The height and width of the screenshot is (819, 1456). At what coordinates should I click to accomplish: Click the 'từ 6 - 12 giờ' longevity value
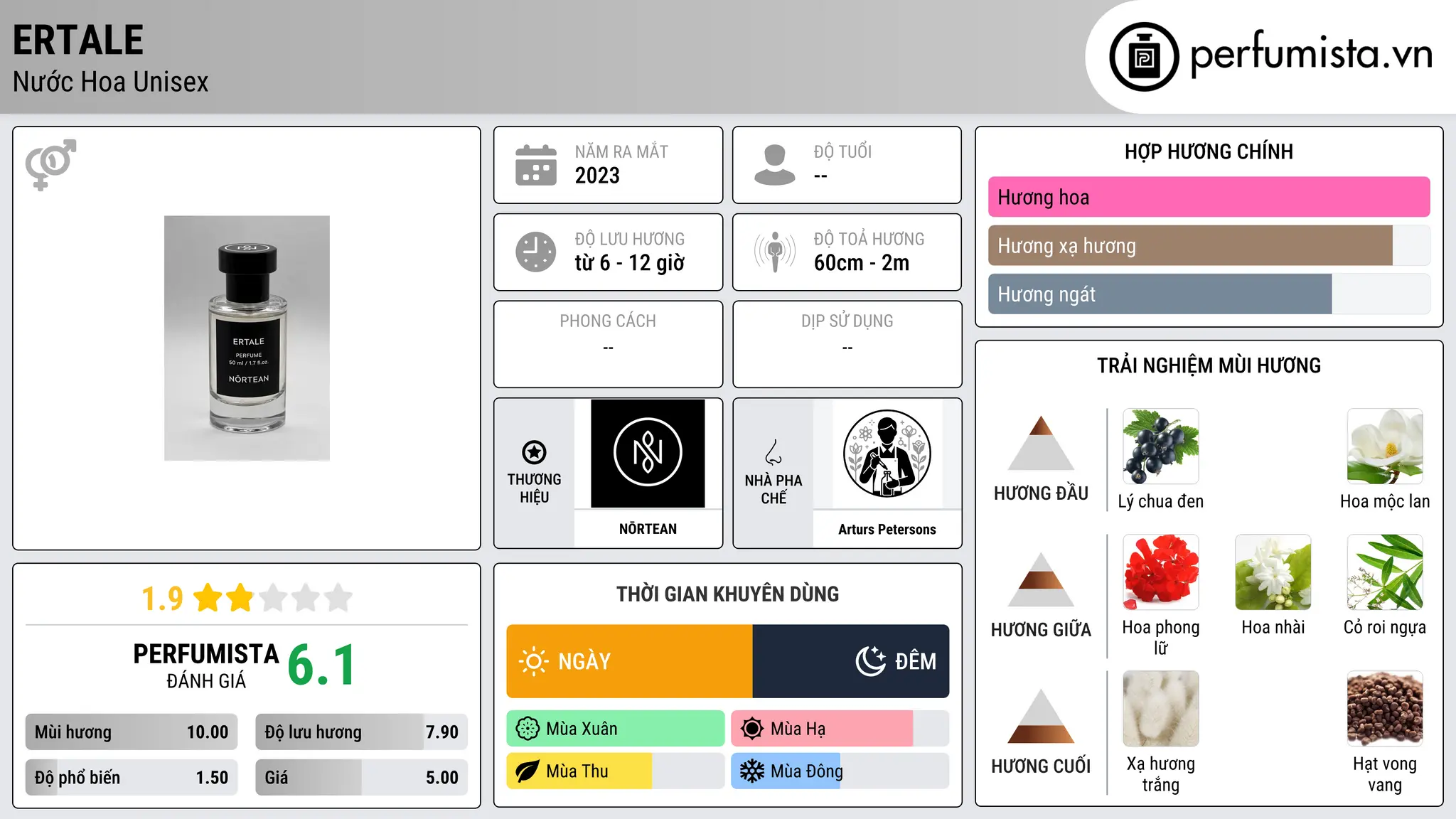click(x=630, y=263)
